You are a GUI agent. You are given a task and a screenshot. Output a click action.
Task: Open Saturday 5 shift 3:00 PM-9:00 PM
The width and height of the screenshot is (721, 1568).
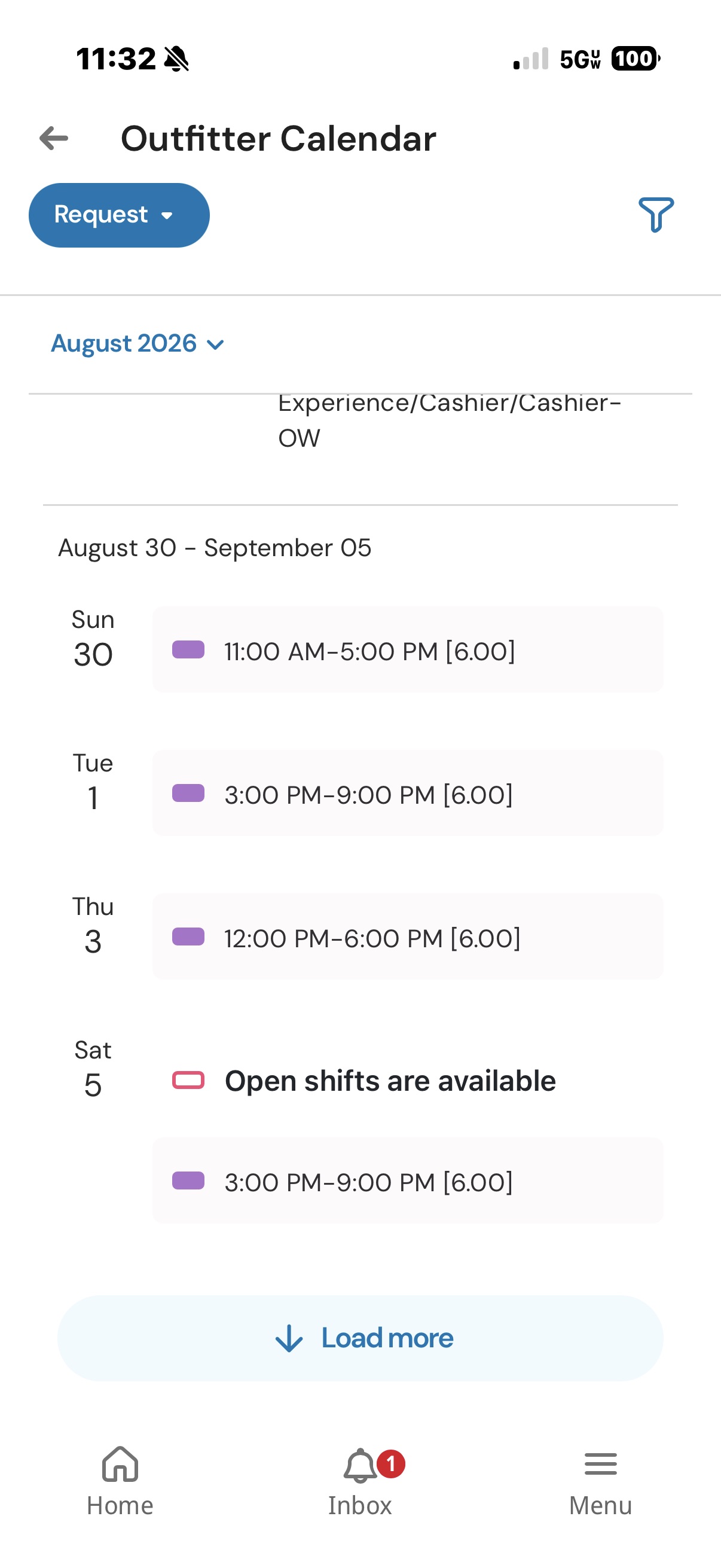coord(408,1180)
